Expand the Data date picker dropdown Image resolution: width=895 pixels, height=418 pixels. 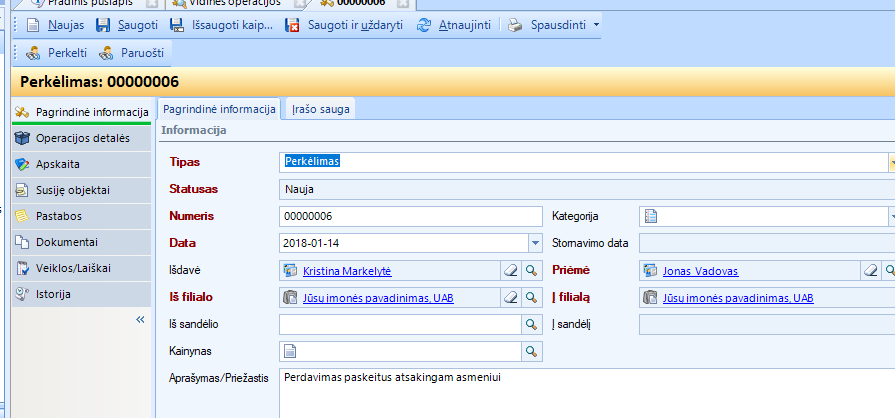(x=534, y=243)
